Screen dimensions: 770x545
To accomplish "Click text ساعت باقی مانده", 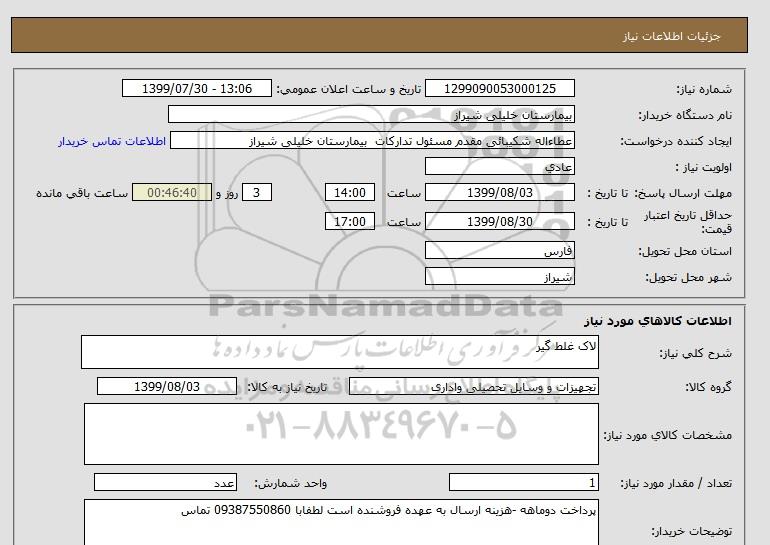I will point(82,193).
